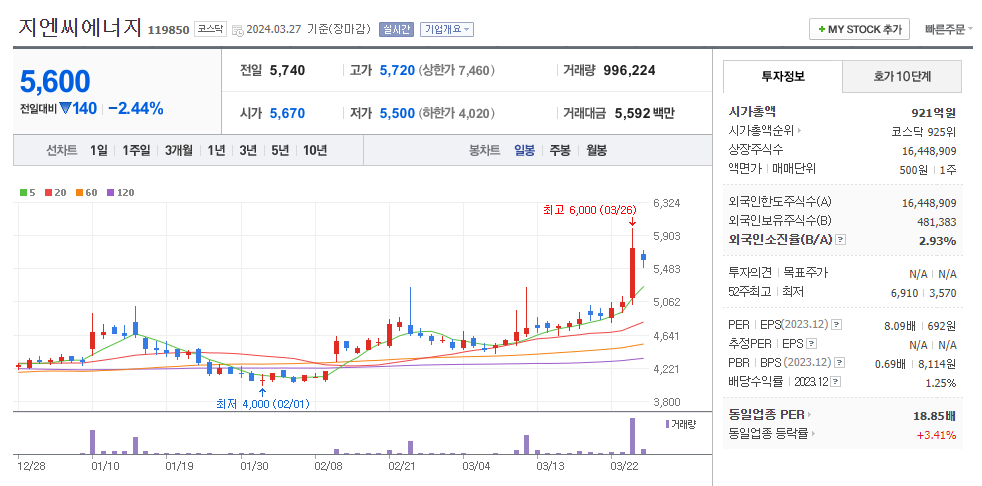Select the 10년 line chart period
The image size is (982, 486).
tap(315, 150)
